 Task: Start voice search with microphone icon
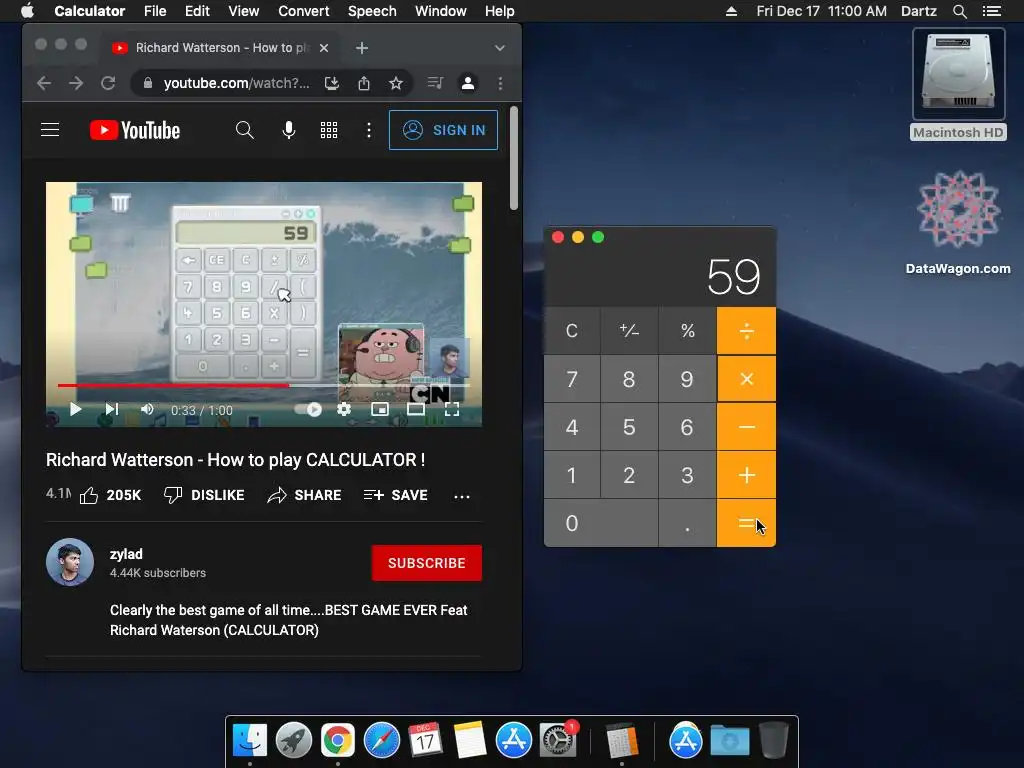pyautogui.click(x=289, y=130)
